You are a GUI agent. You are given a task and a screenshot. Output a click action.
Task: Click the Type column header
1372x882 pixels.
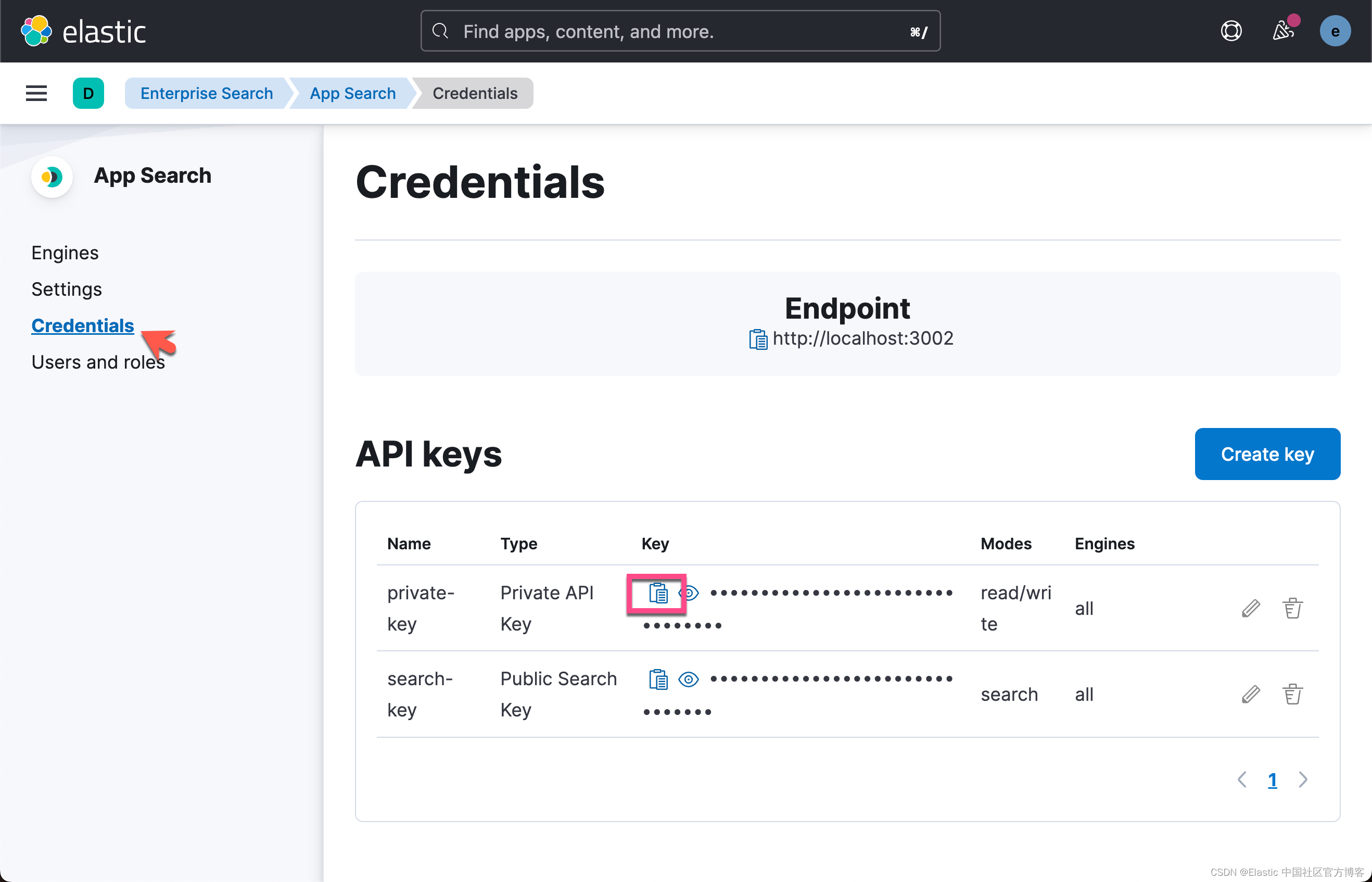(518, 544)
